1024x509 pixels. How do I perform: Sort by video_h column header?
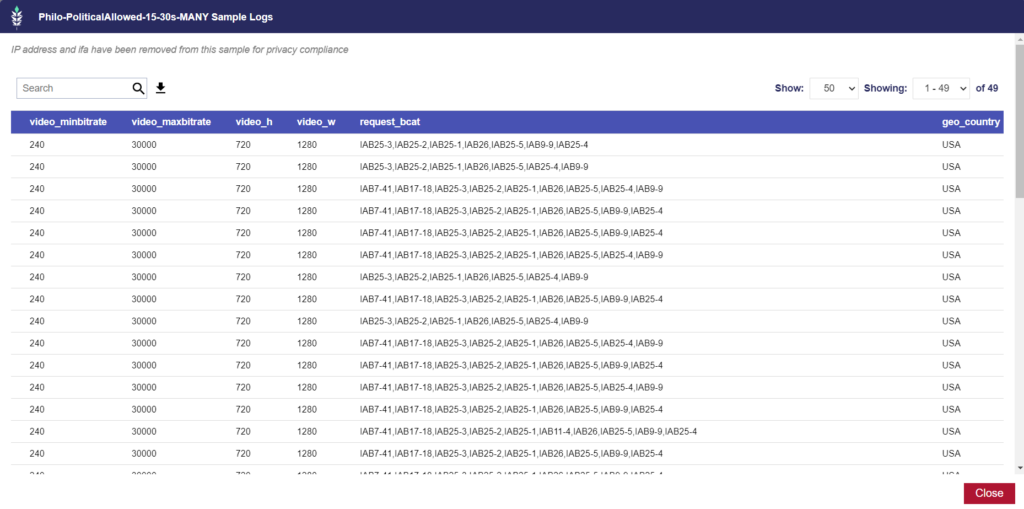(x=254, y=122)
